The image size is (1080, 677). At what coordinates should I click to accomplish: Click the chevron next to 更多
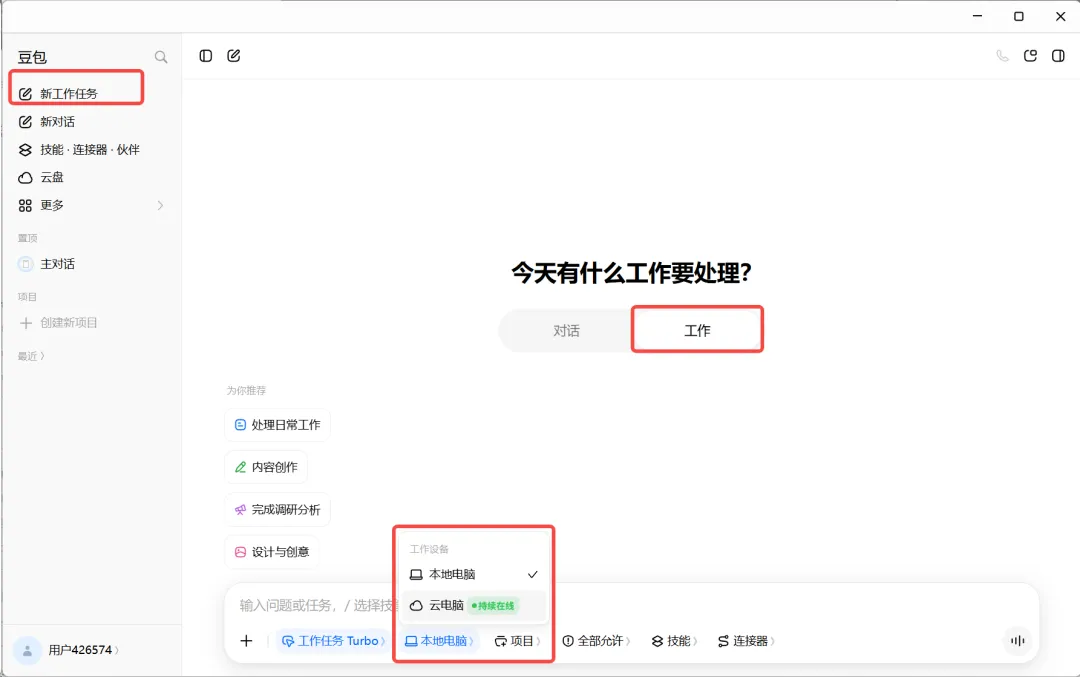pos(160,205)
